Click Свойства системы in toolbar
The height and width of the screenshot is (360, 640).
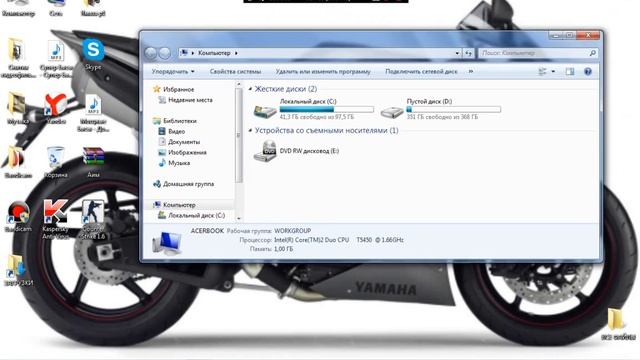(235, 71)
